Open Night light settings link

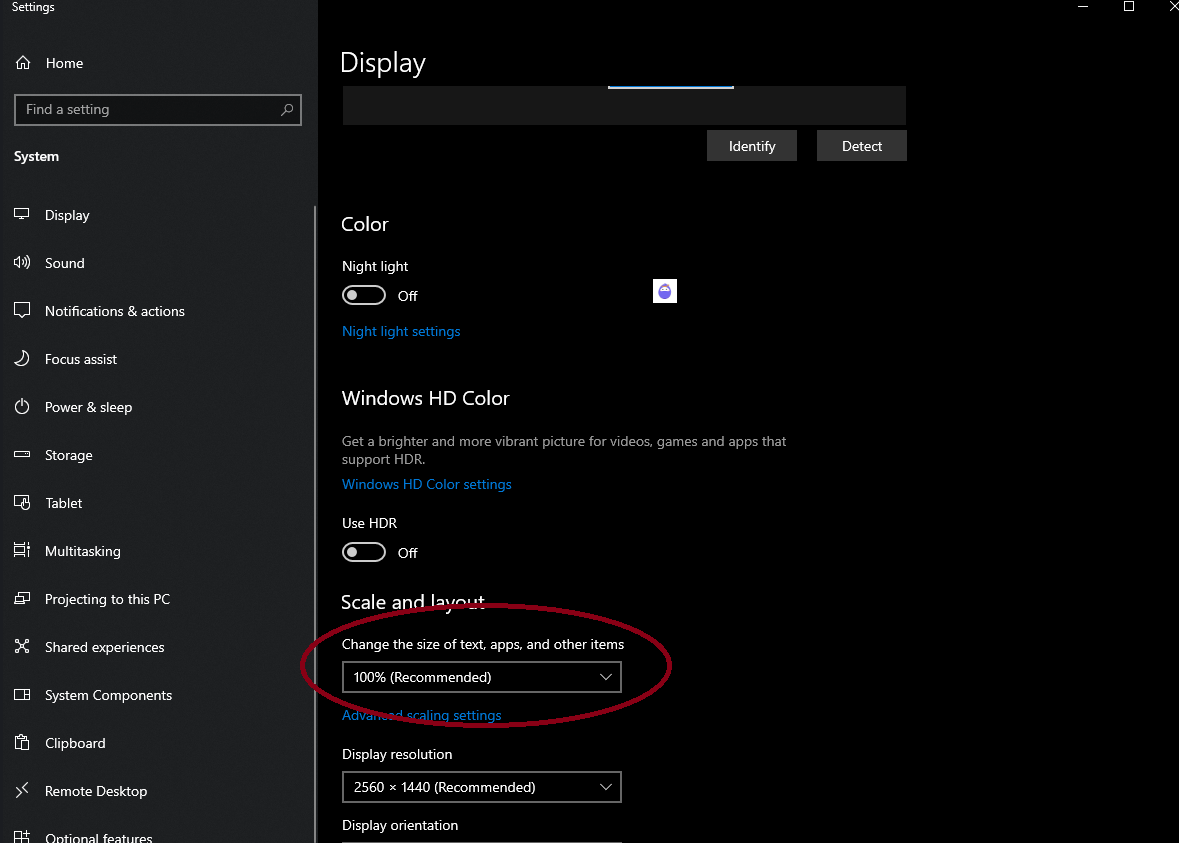pos(401,331)
